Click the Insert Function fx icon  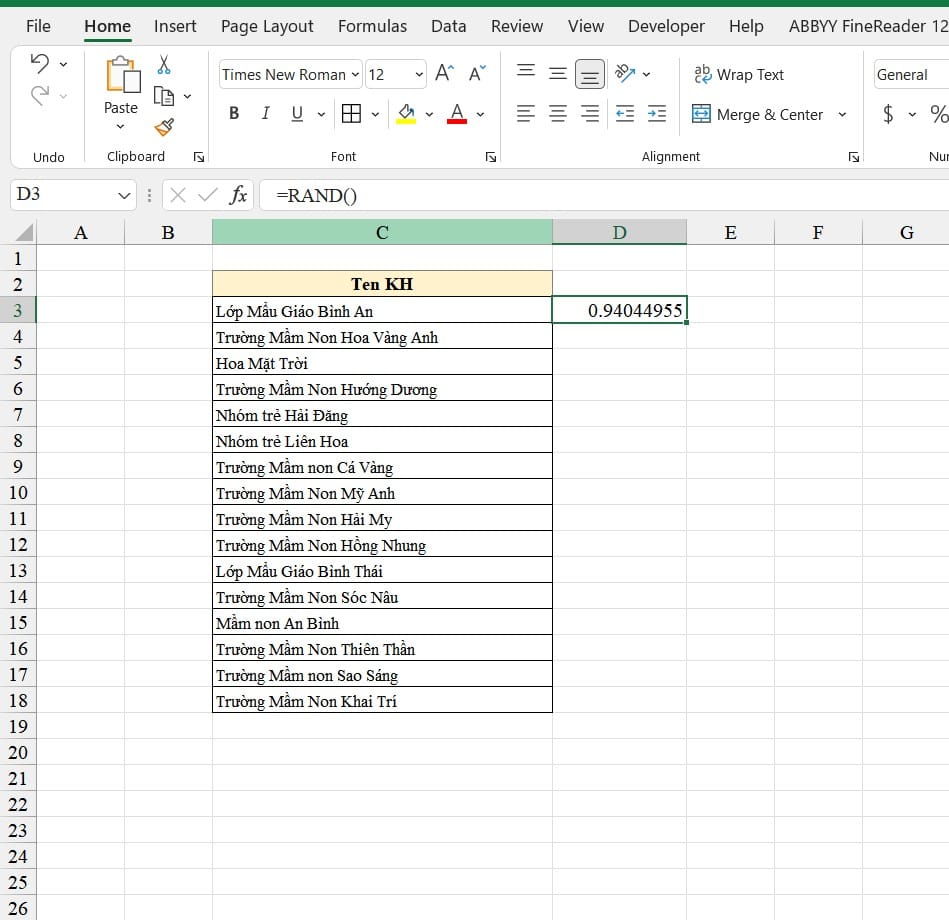point(238,195)
